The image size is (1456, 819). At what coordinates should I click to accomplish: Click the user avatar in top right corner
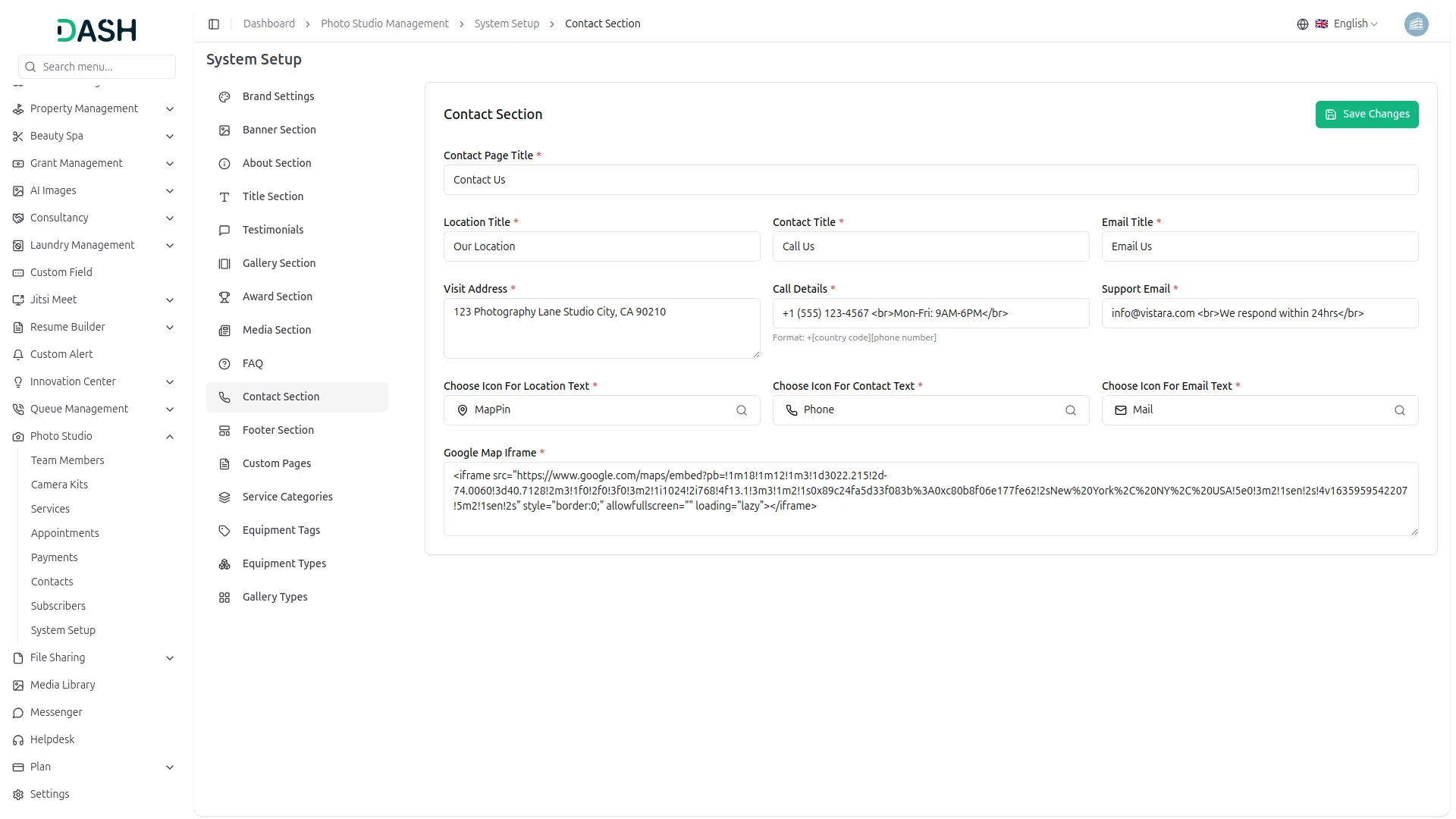pos(1417,24)
